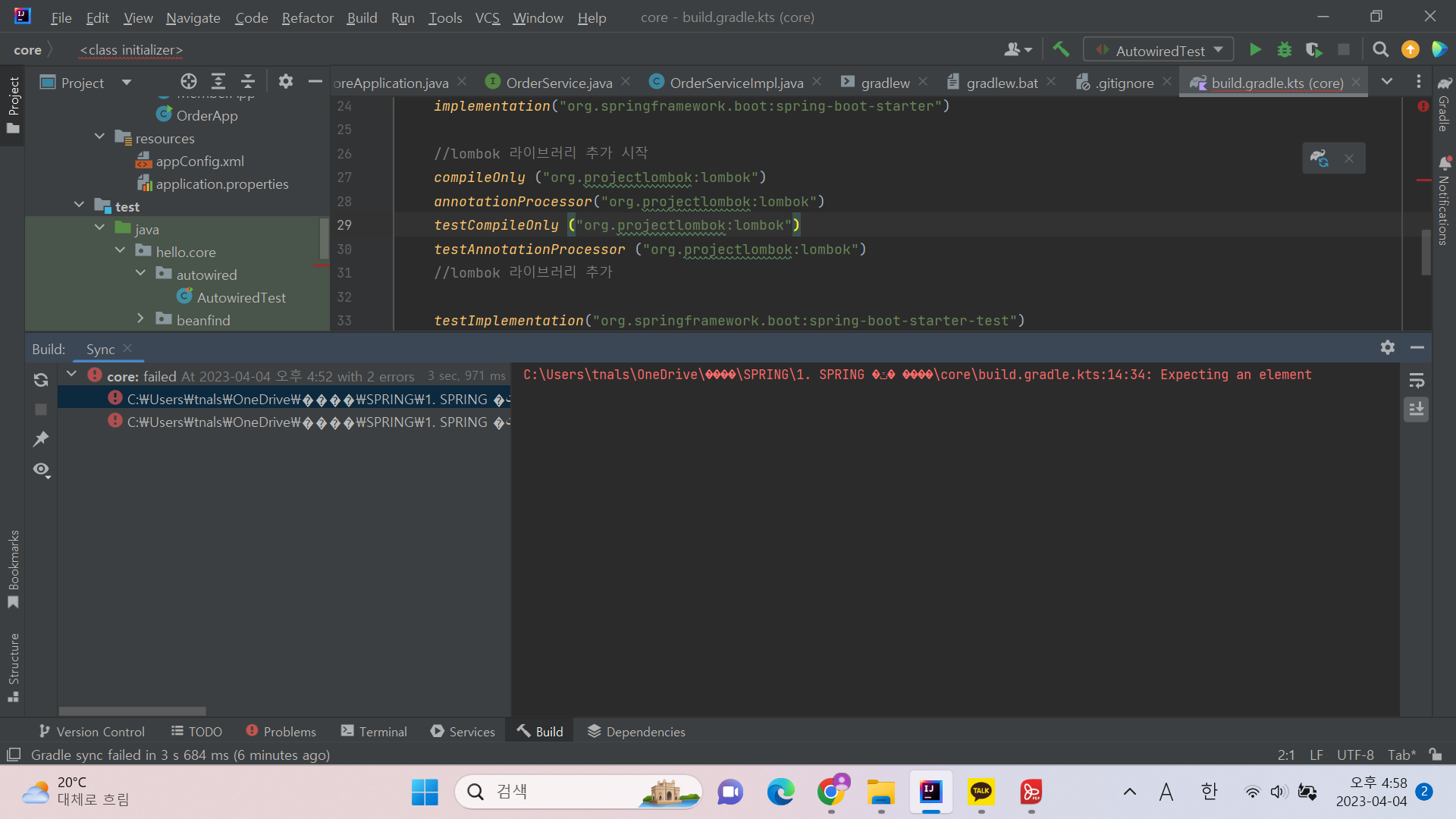The height and width of the screenshot is (819, 1456).
Task: Collapse the test folder
Action: point(79,205)
